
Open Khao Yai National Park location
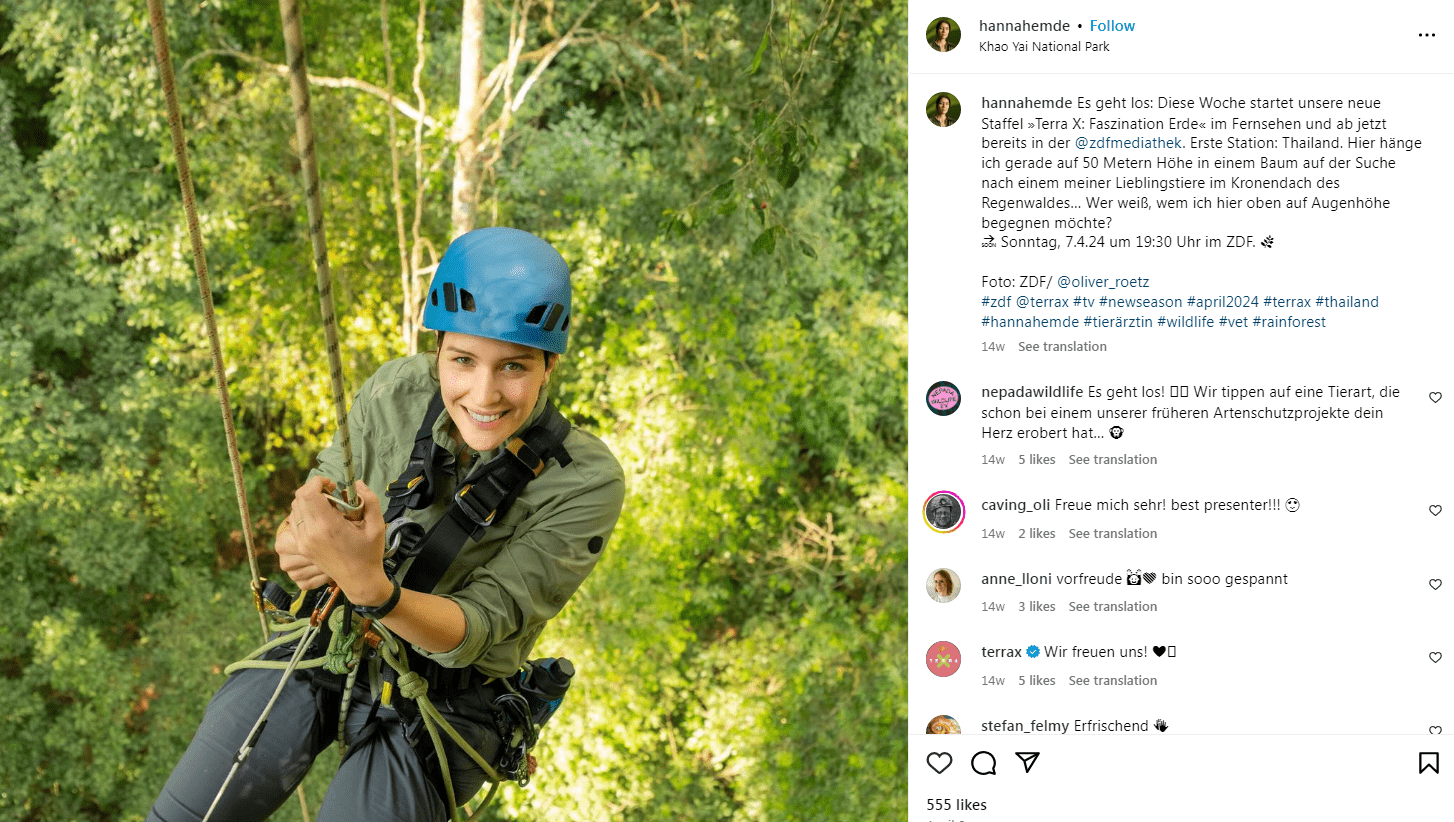coord(1044,47)
